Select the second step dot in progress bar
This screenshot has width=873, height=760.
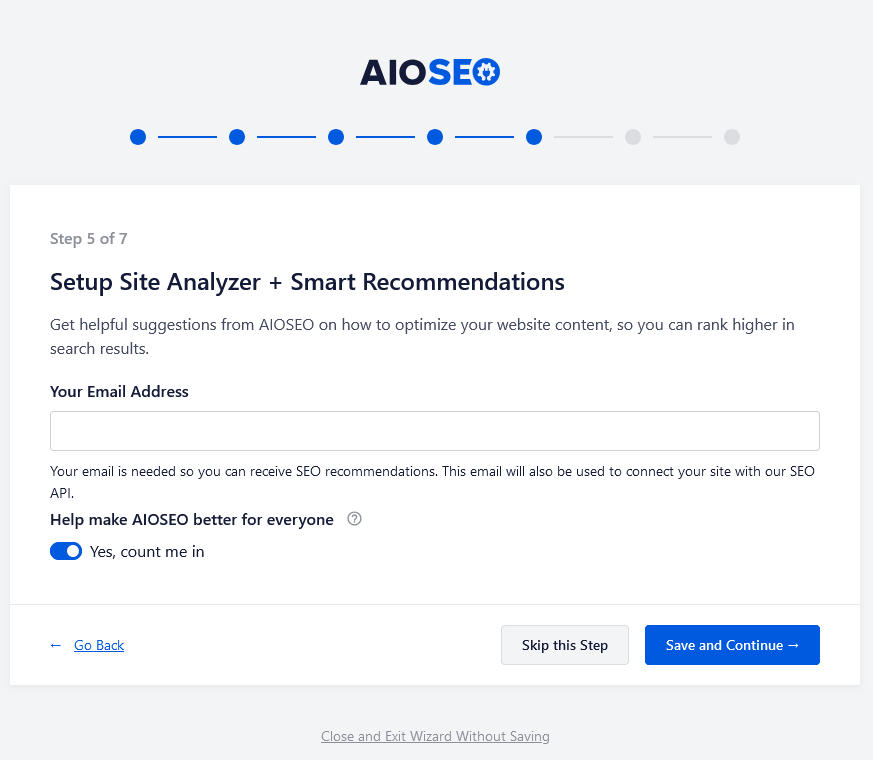click(237, 137)
